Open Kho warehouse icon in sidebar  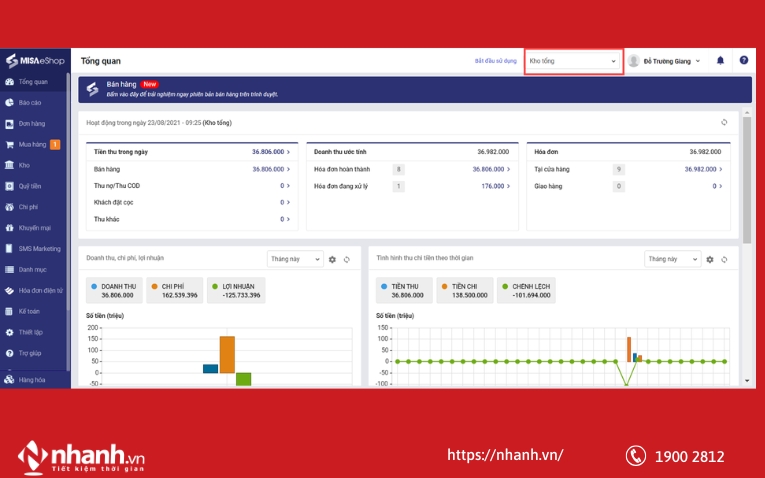click(9, 165)
